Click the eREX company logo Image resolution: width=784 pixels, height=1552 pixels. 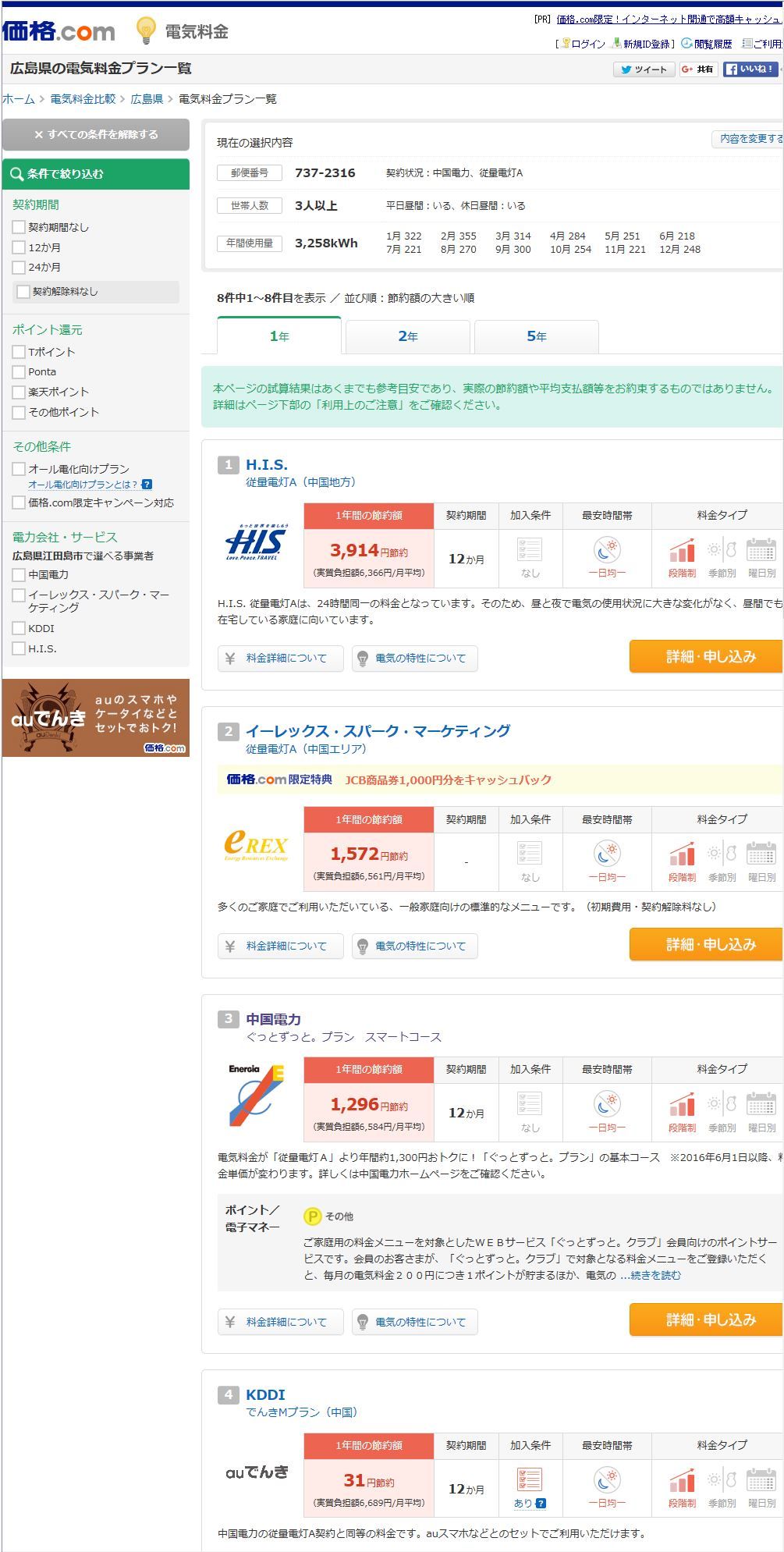click(256, 846)
